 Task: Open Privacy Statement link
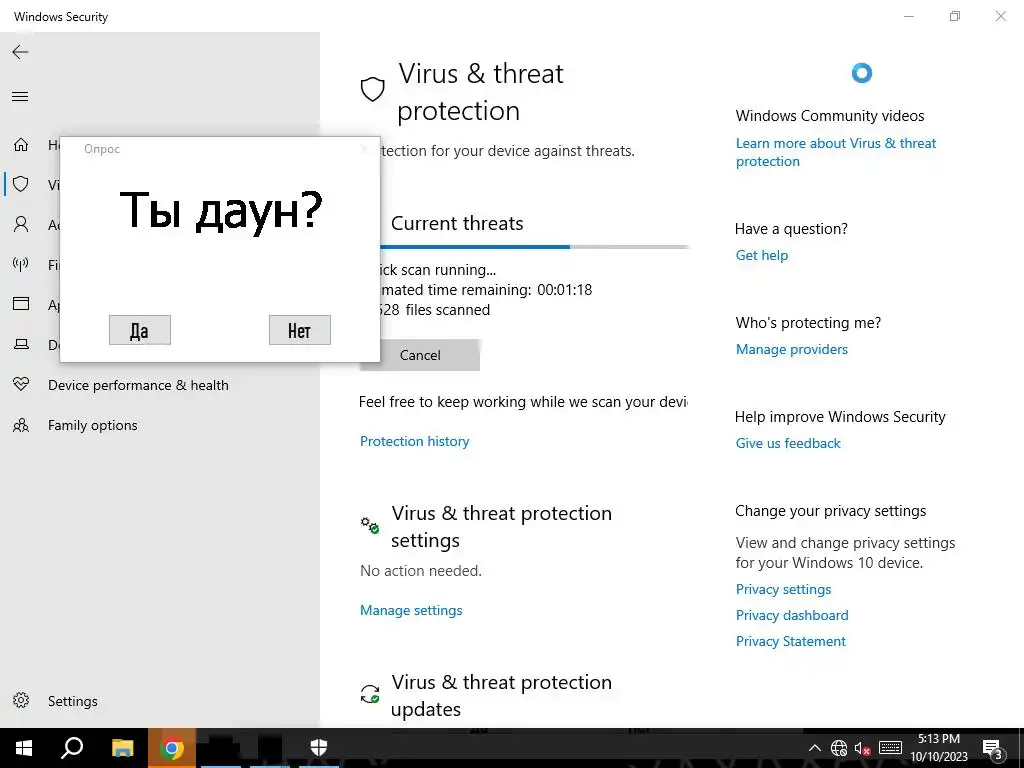(790, 641)
